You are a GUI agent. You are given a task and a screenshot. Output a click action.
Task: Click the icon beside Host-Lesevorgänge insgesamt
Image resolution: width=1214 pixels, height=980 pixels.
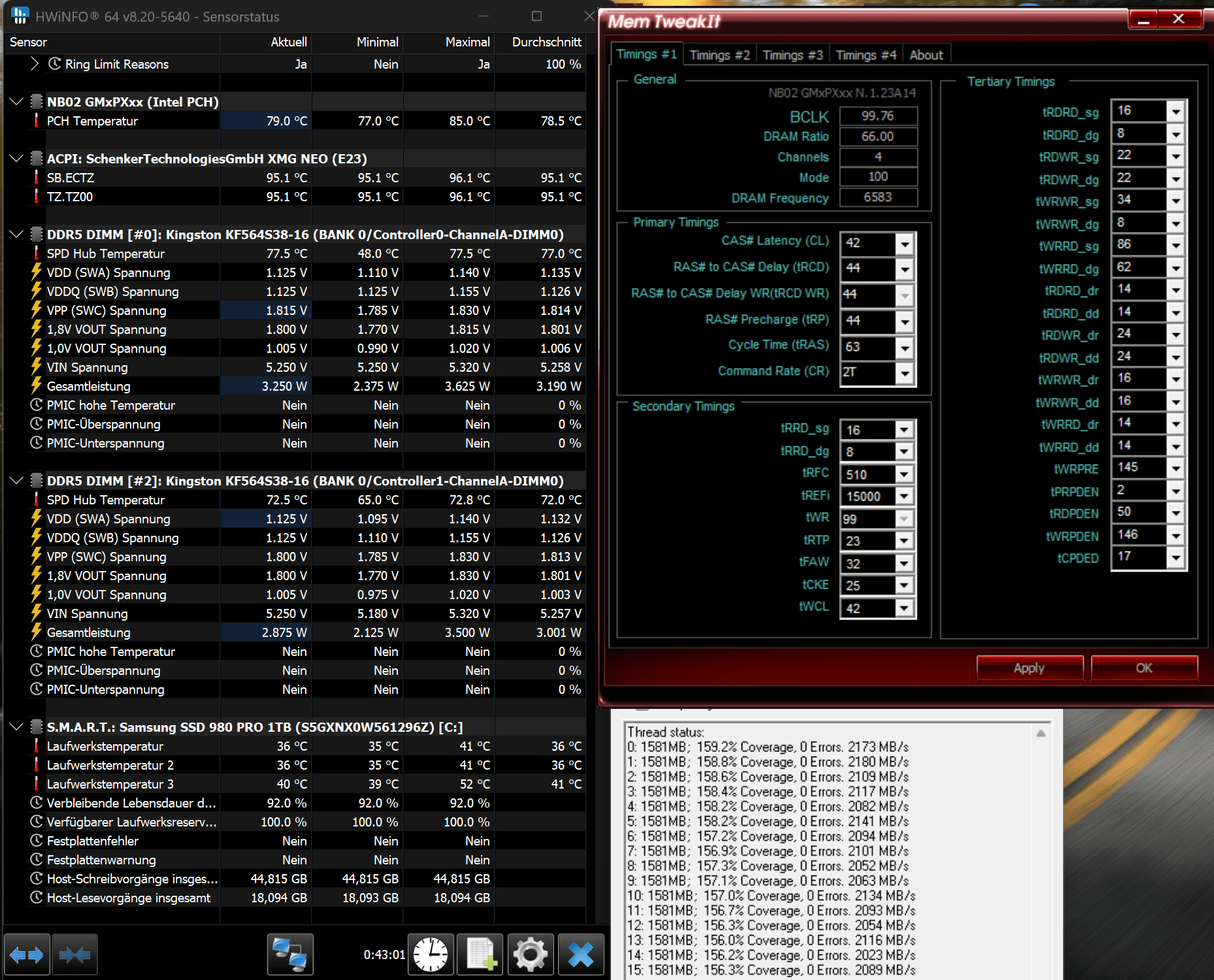37,898
